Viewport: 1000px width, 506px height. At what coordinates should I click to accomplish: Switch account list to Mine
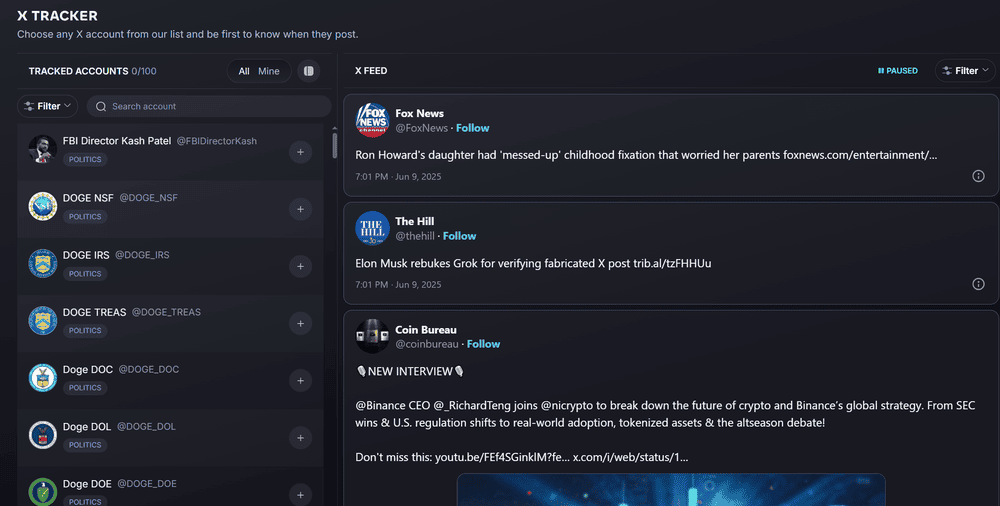(x=268, y=71)
